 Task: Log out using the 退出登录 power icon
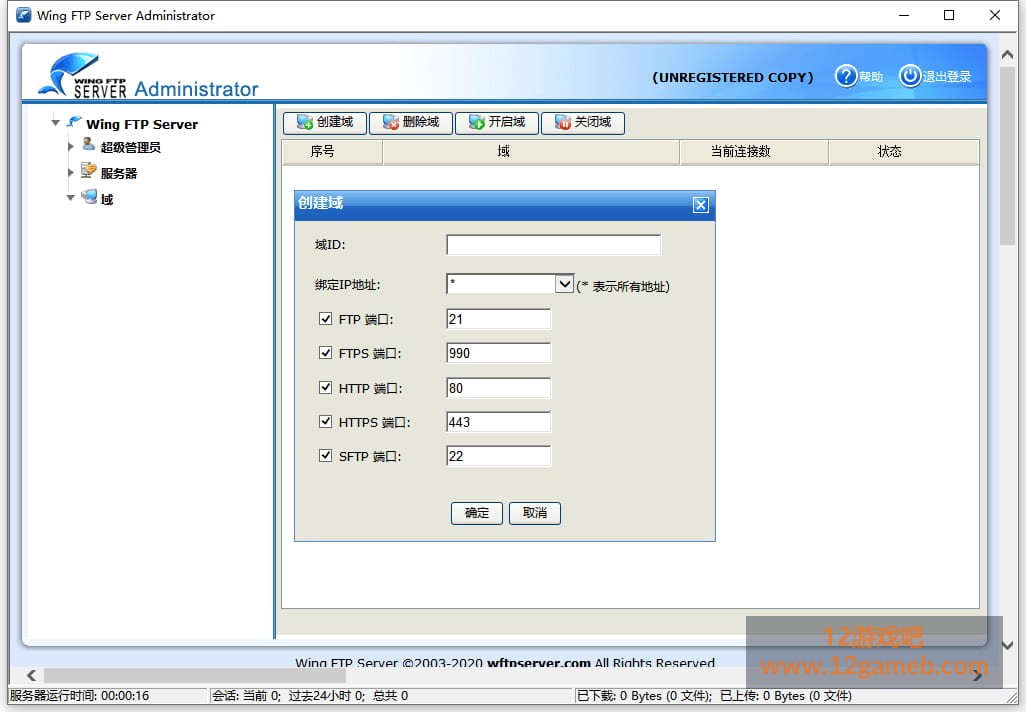[x=910, y=76]
